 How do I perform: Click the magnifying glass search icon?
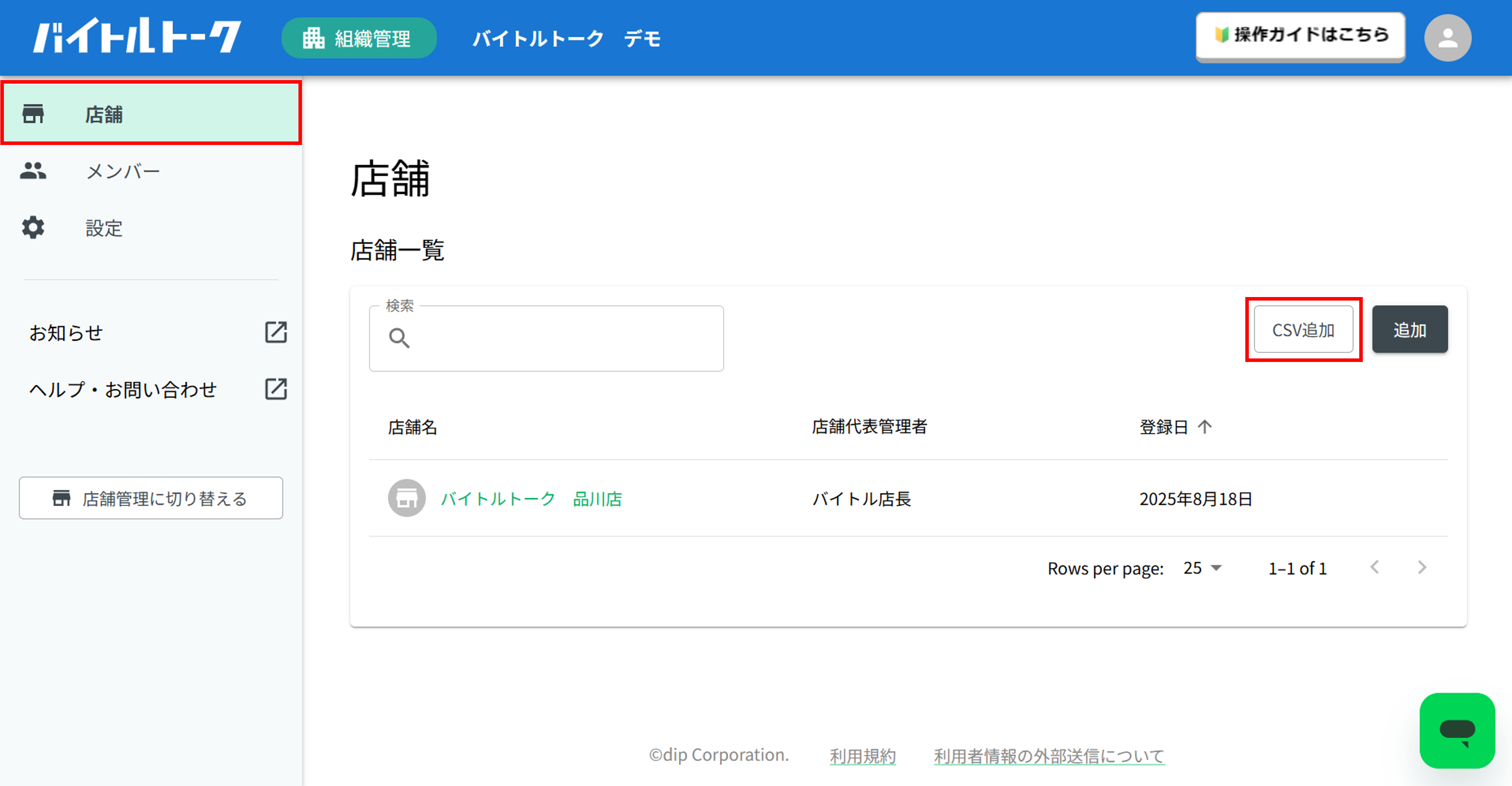click(x=399, y=338)
